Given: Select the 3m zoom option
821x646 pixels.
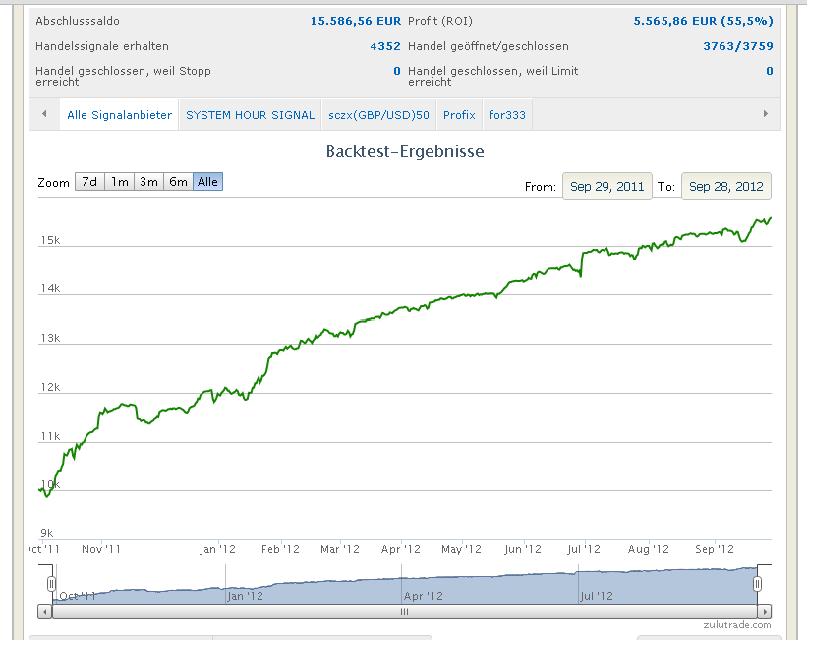Looking at the screenshot, I should tap(149, 182).
